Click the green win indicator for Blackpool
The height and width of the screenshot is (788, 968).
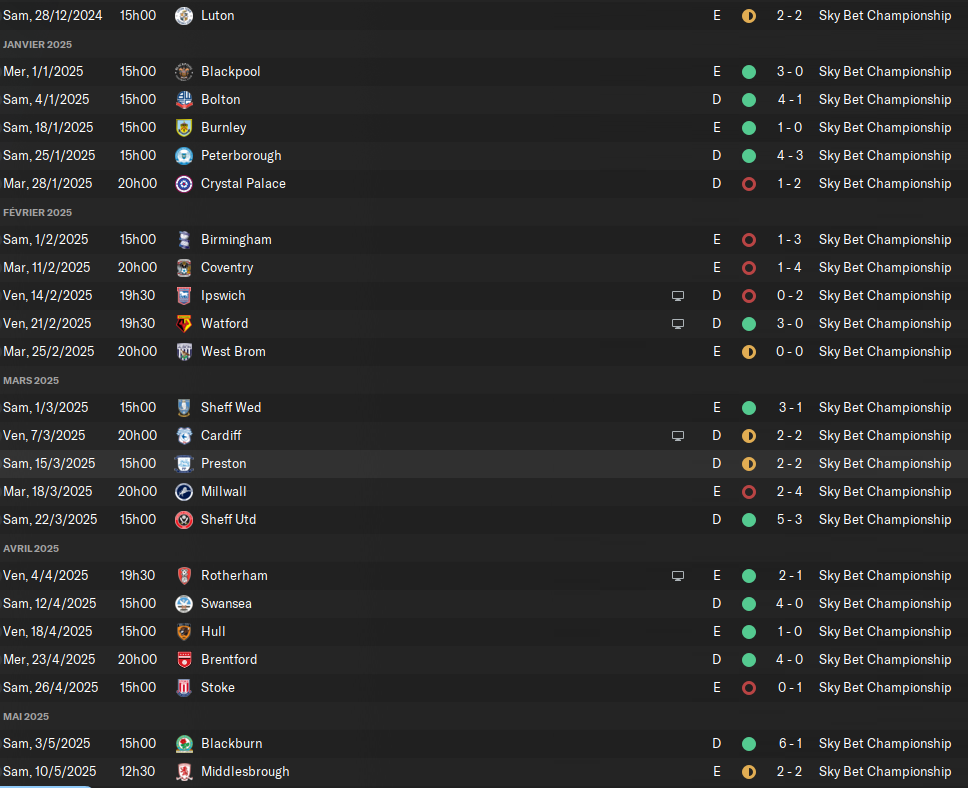(749, 72)
